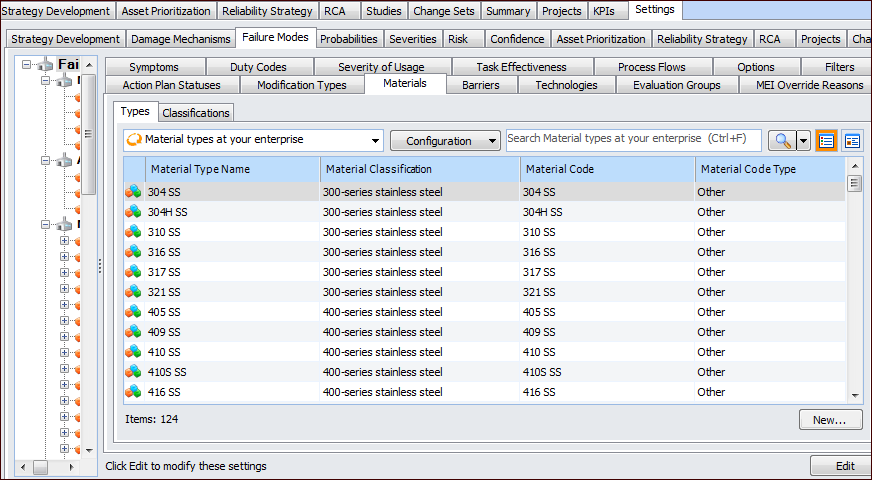Switch to the Classifications tab
872x480 pixels.
coord(197,113)
